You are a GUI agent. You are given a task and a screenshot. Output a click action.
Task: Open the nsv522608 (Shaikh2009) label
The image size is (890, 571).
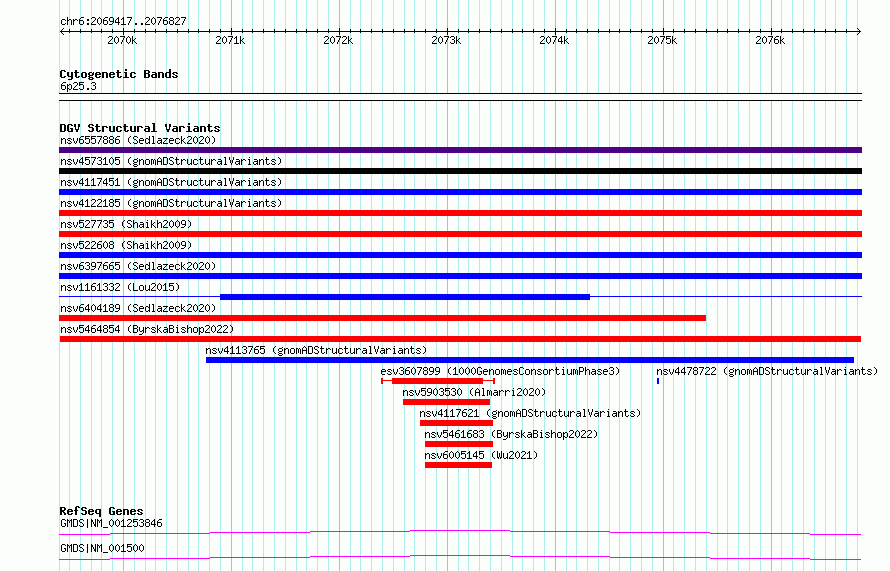[126, 245]
